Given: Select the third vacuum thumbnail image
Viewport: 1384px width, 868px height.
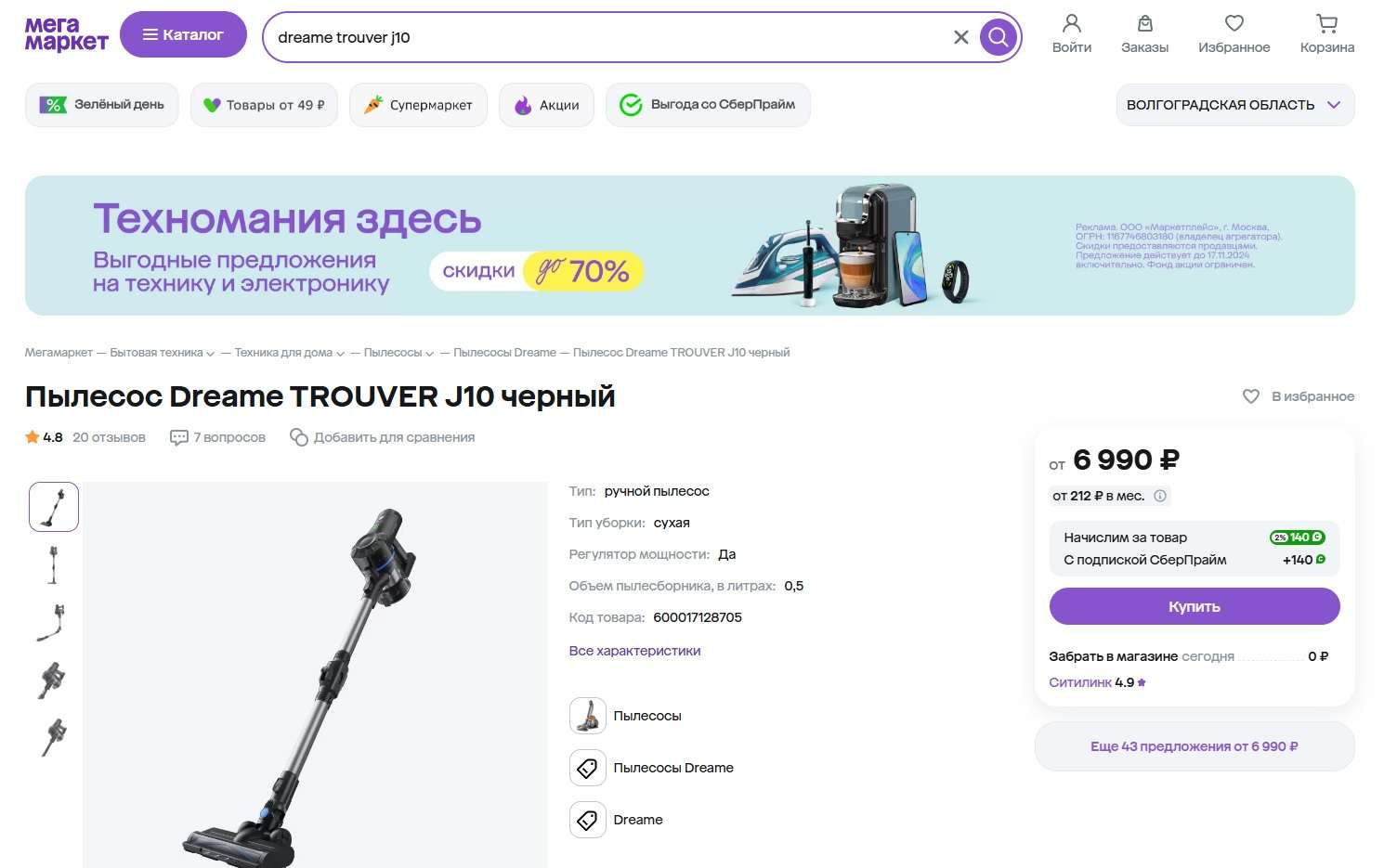Looking at the screenshot, I should coord(53,622).
